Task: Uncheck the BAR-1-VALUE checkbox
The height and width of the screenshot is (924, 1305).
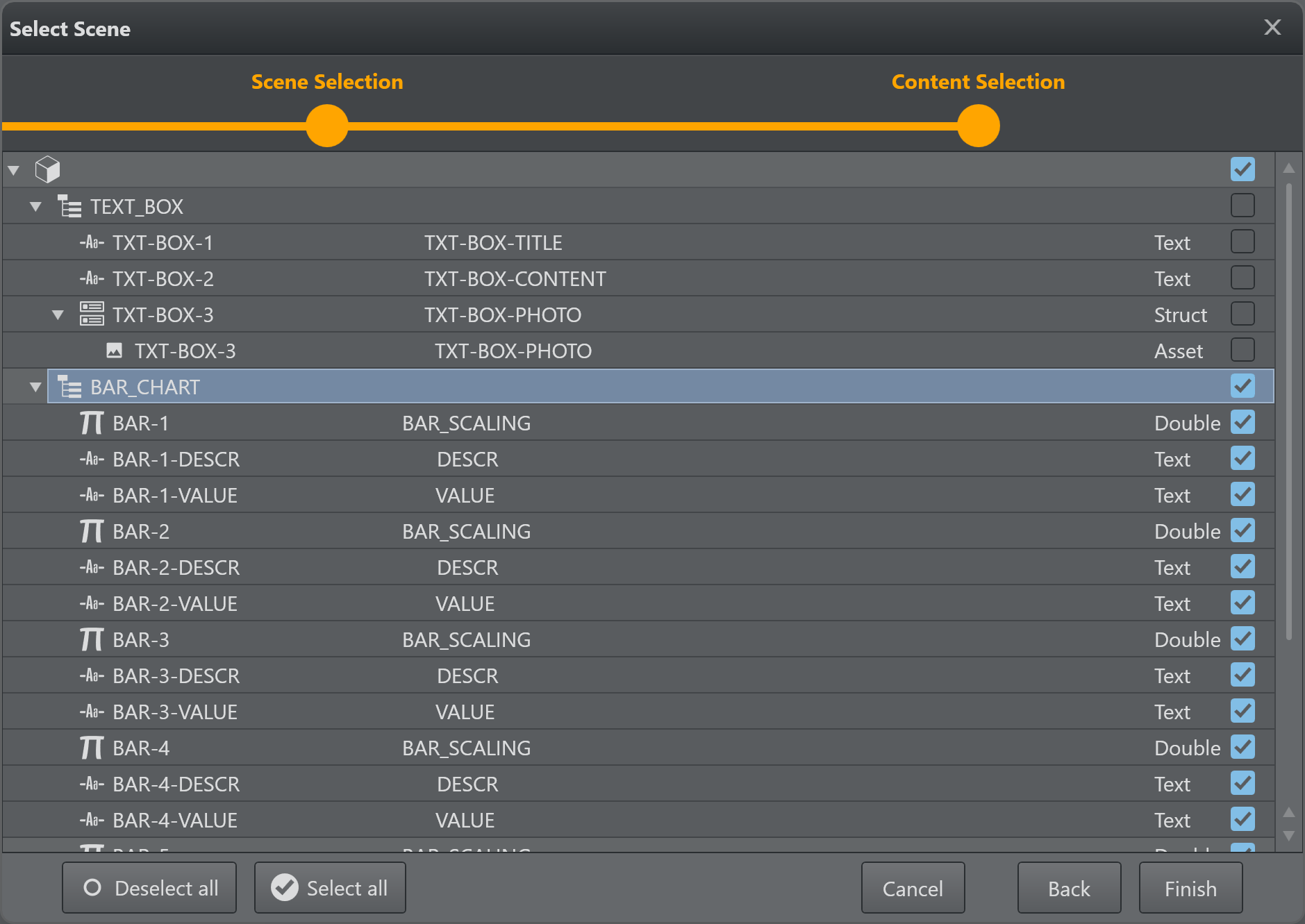Action: (x=1242, y=495)
